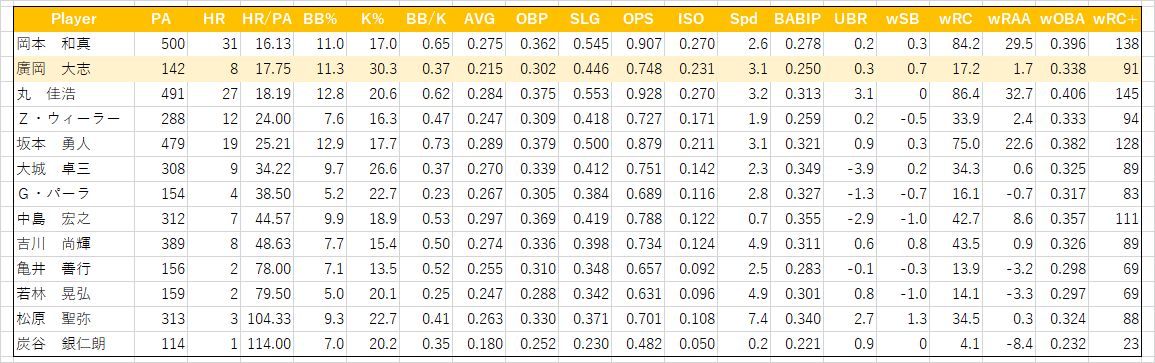This screenshot has height=363, width=1155.
Task: Select the Z・ウィーラー name cell
Action: click(74, 119)
